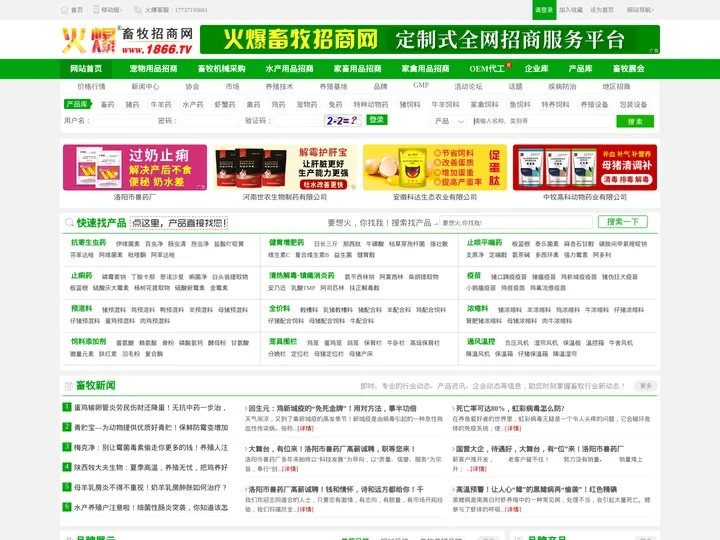Open the top 火爆畜牧招商网 banner

(x=430, y=39)
